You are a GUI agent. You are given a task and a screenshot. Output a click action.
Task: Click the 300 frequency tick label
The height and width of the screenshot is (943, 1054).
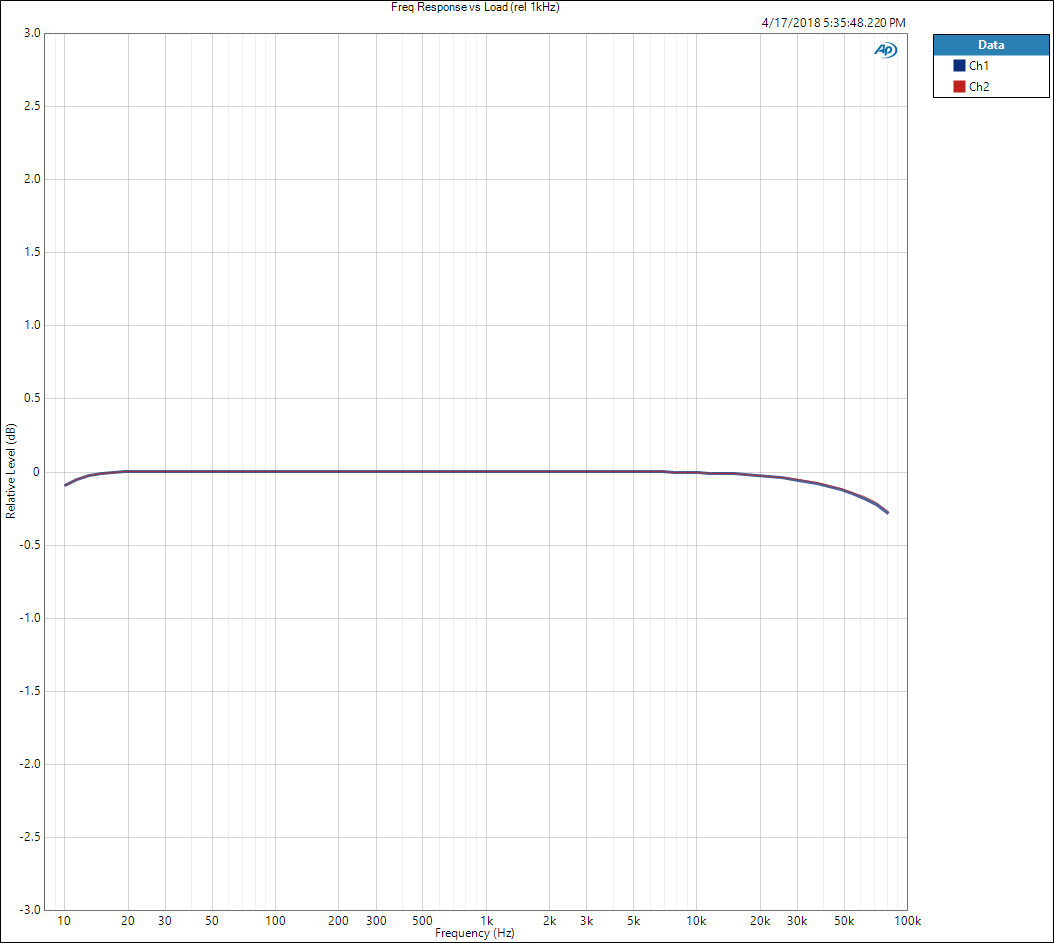(376, 921)
